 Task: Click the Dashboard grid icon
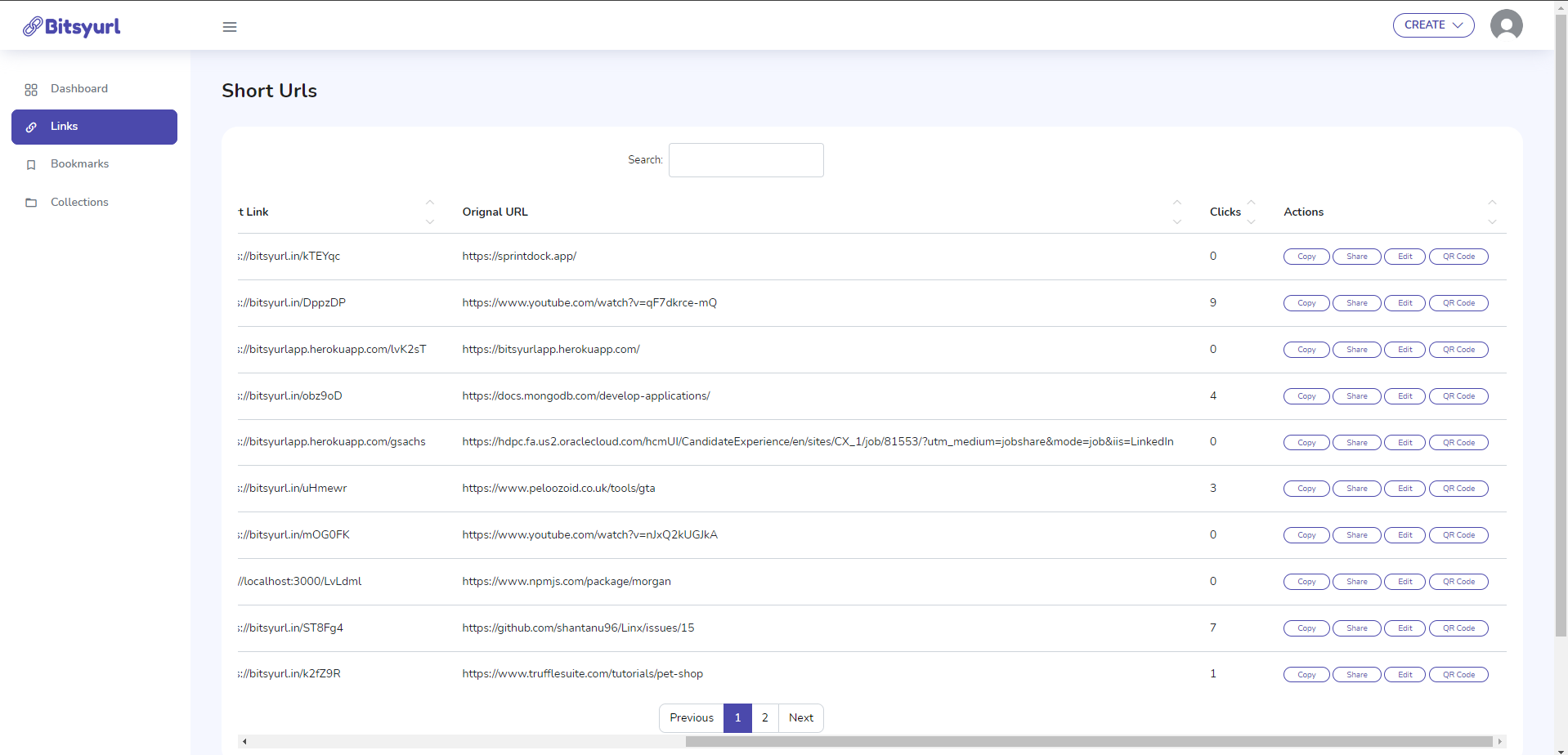(31, 89)
